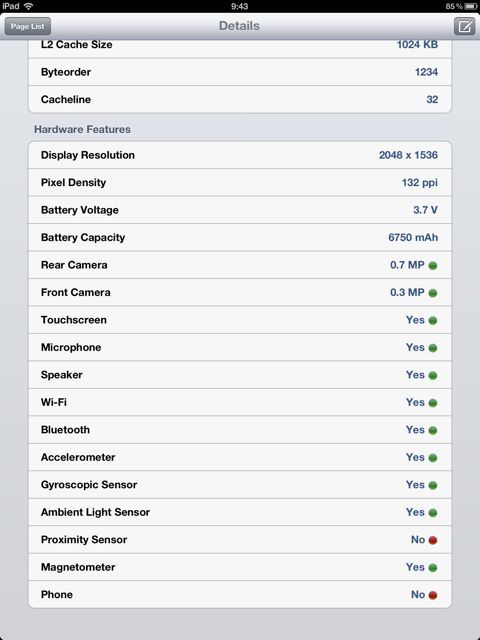Click the green dot beside Front Camera
480x640 pixels.
pos(433,293)
